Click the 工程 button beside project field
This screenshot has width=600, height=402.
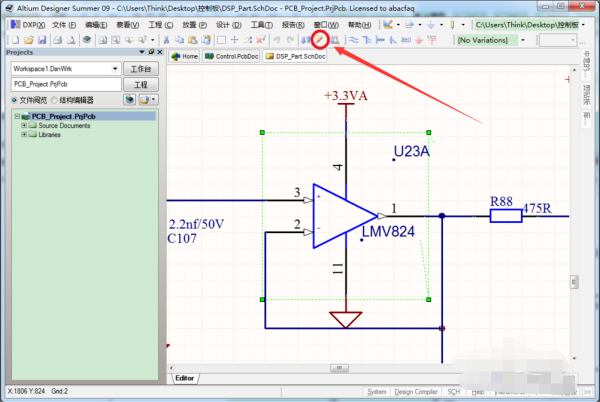pos(141,85)
